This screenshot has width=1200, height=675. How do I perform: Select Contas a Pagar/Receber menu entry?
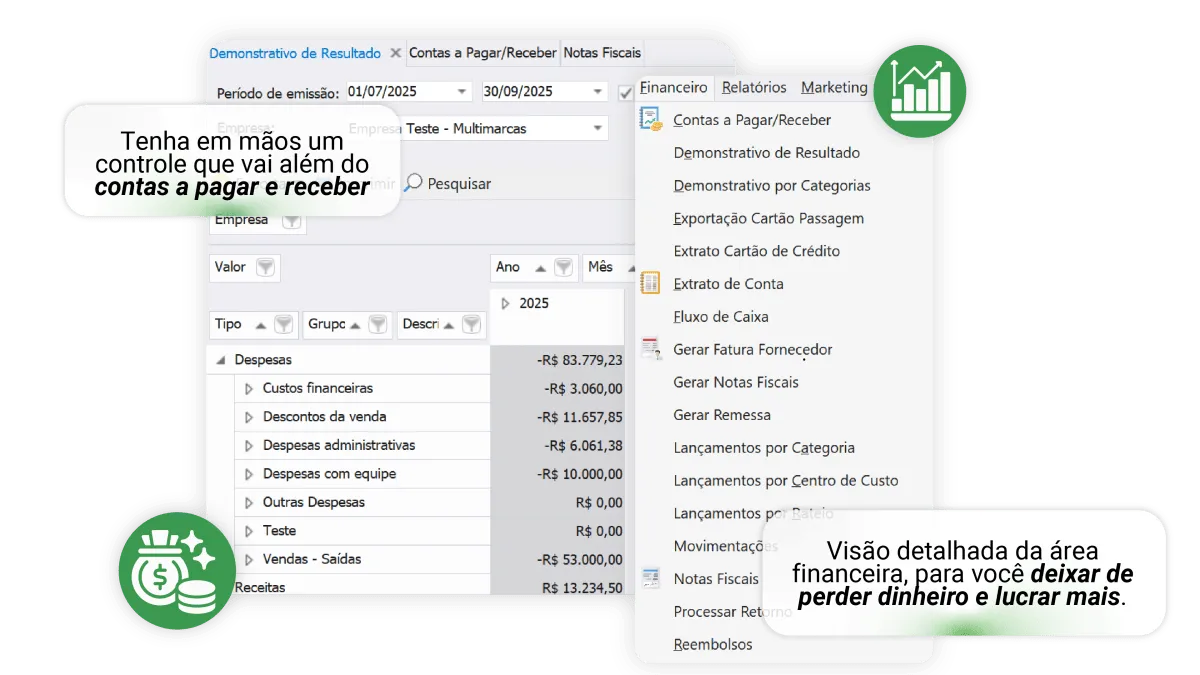click(x=752, y=120)
